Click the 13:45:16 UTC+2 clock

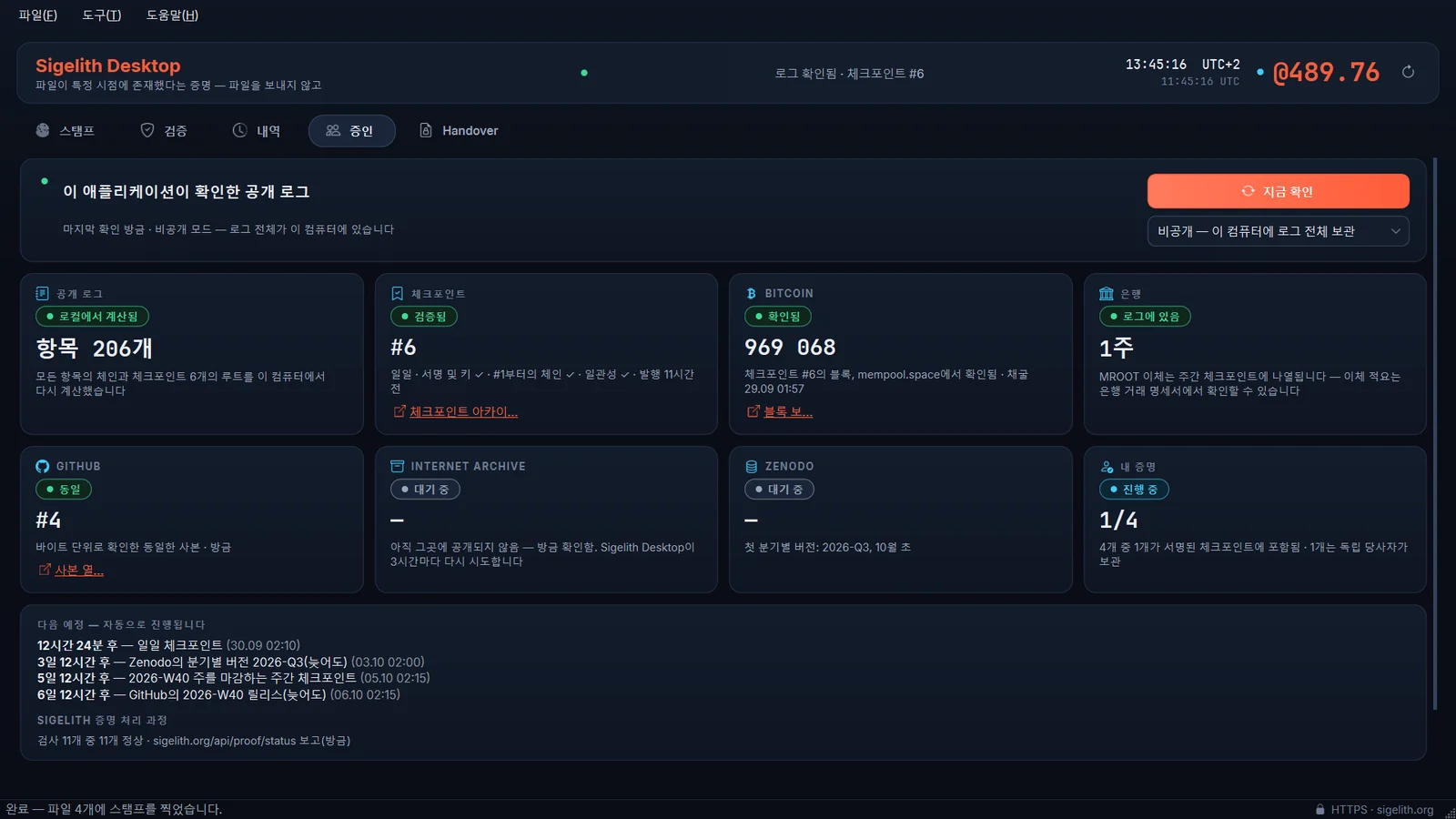tap(1182, 65)
